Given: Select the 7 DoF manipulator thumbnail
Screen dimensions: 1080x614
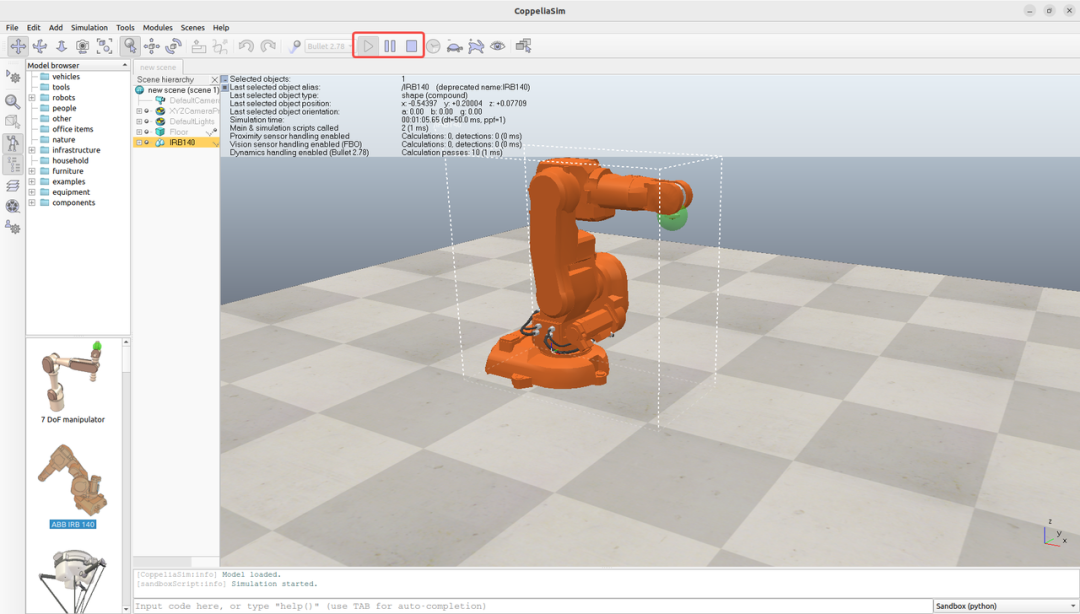Looking at the screenshot, I should (72, 381).
